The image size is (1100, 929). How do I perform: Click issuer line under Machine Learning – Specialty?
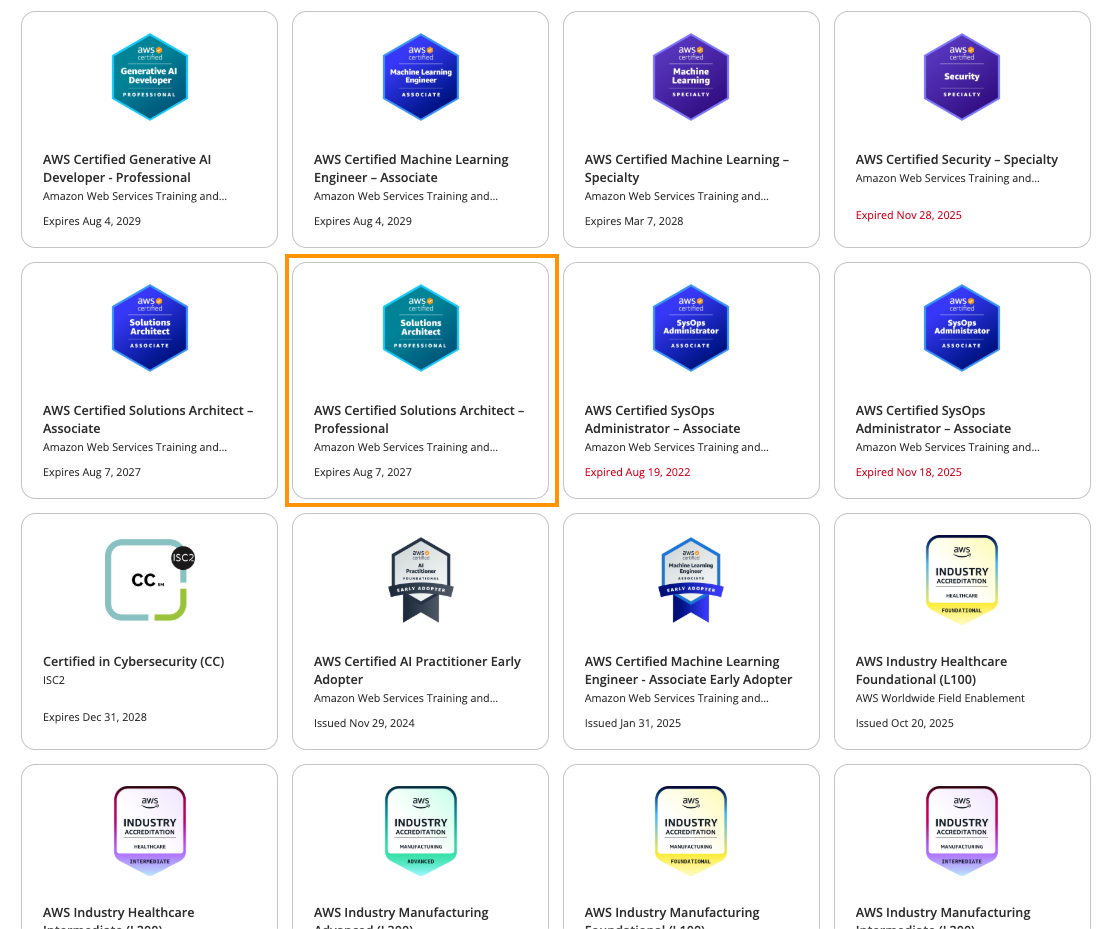(676, 196)
